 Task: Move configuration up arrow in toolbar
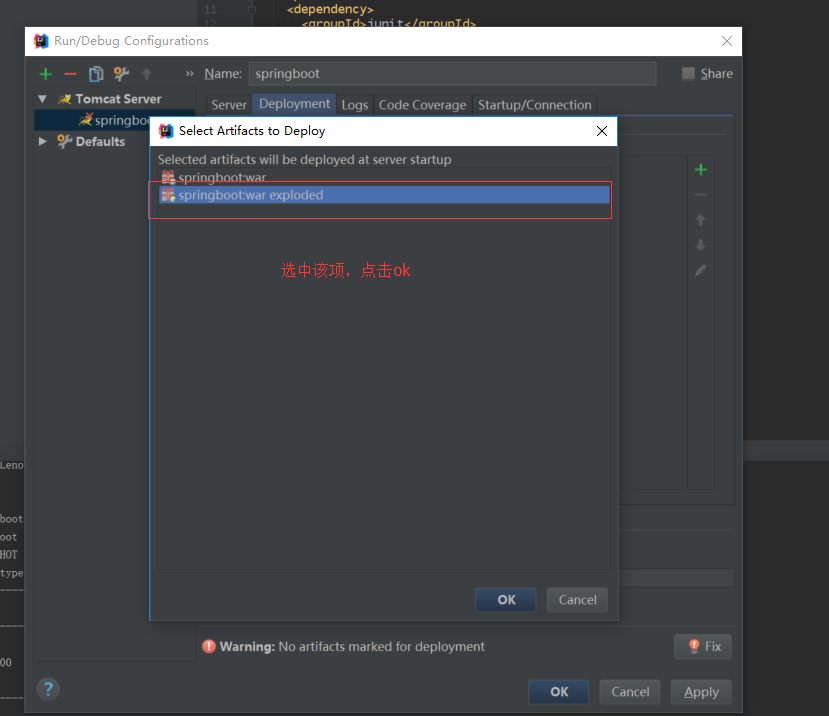pos(146,74)
